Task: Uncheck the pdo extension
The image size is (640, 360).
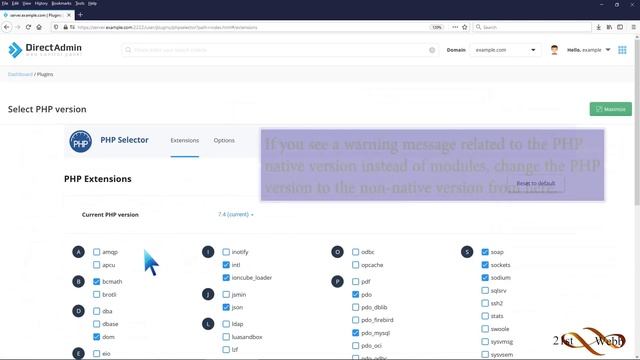Action: pos(356,294)
